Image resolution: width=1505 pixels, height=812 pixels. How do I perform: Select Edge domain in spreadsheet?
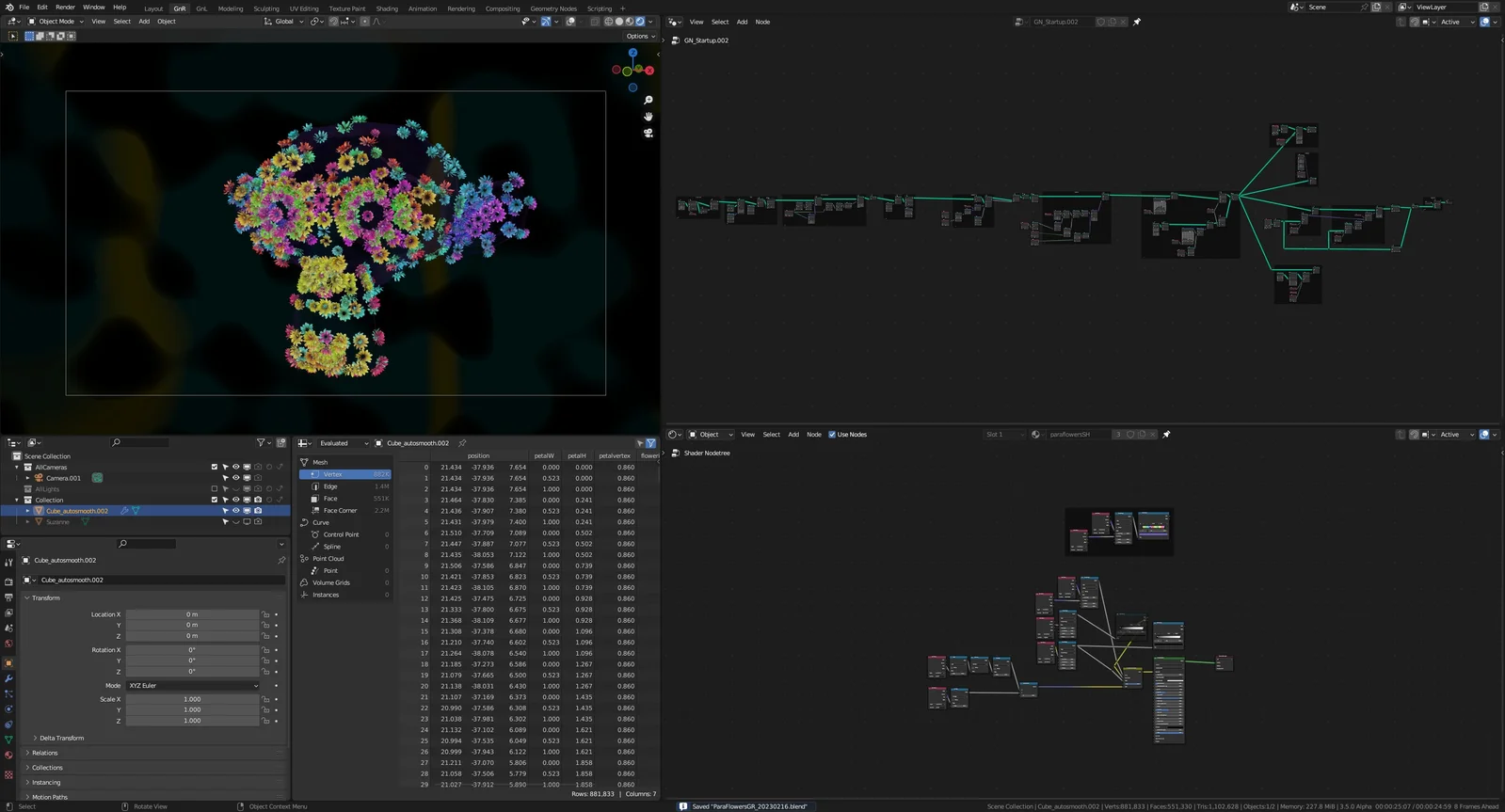(344, 486)
